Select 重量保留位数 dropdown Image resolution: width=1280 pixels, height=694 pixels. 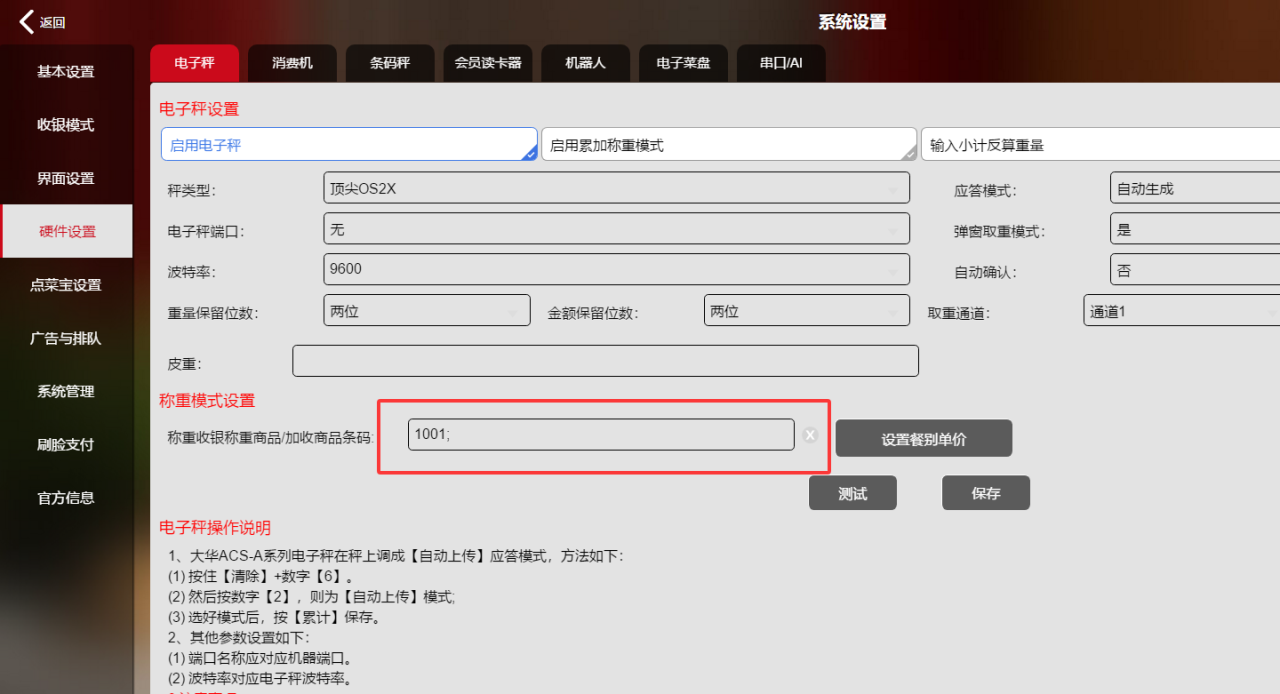(x=427, y=311)
